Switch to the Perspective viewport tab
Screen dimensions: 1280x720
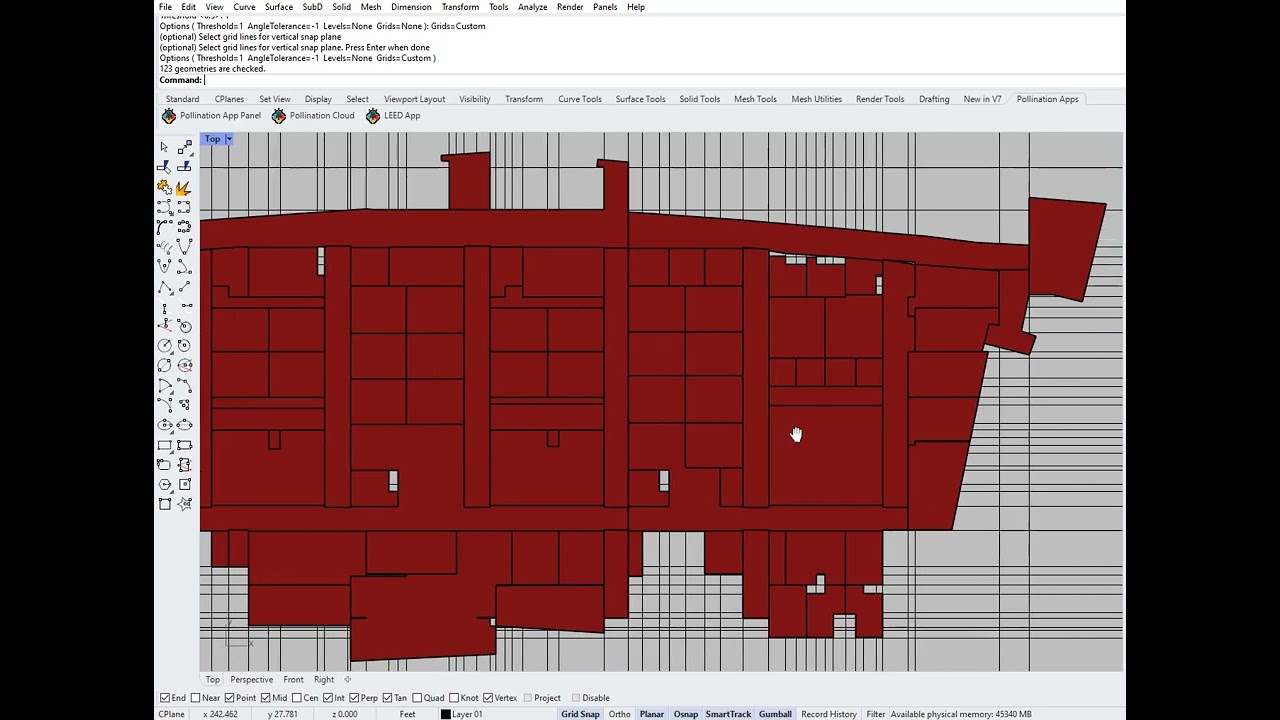tap(251, 680)
